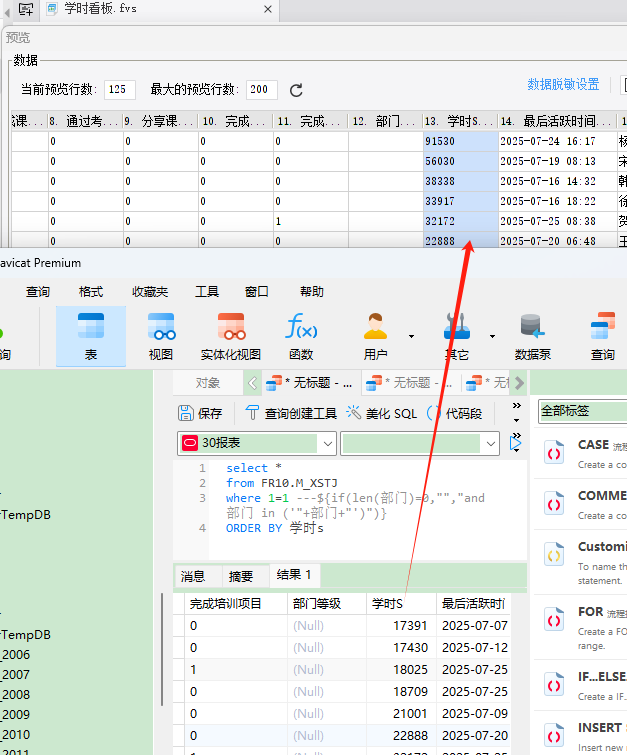Click result cell with value 21001

click(x=401, y=714)
